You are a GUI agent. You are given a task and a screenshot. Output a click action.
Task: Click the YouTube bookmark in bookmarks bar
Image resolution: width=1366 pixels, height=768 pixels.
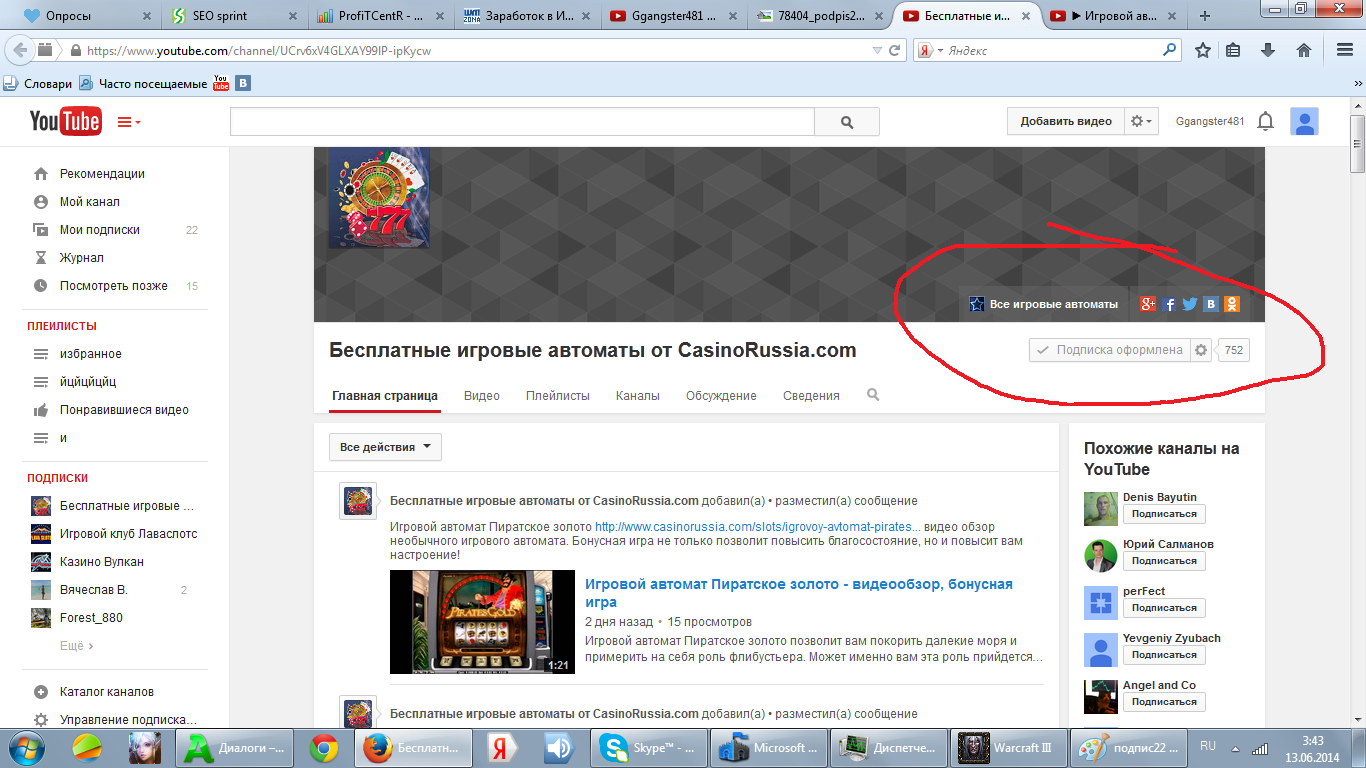tap(222, 84)
